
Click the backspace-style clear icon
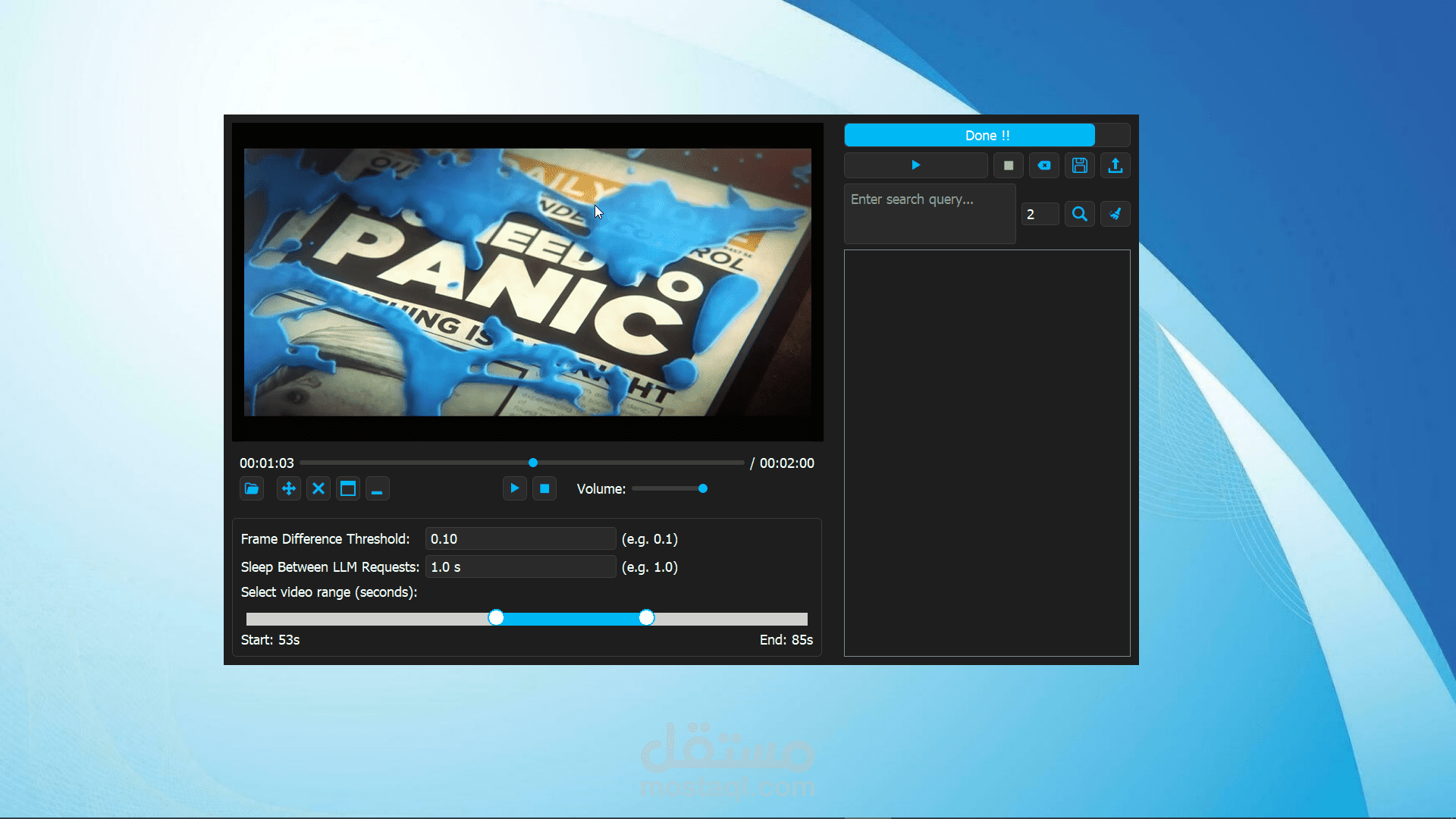click(1044, 165)
